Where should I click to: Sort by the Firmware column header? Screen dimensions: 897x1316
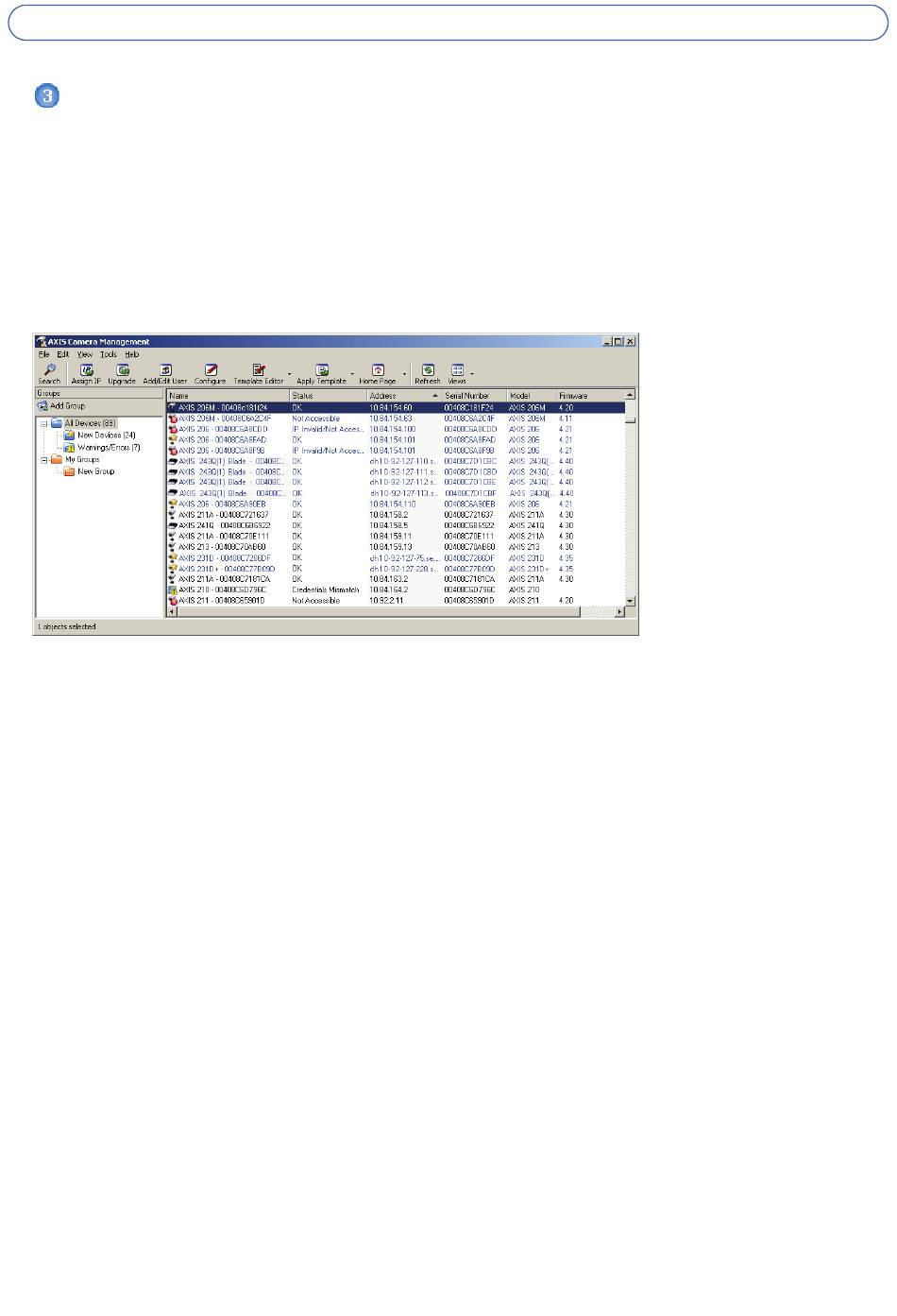tap(590, 396)
